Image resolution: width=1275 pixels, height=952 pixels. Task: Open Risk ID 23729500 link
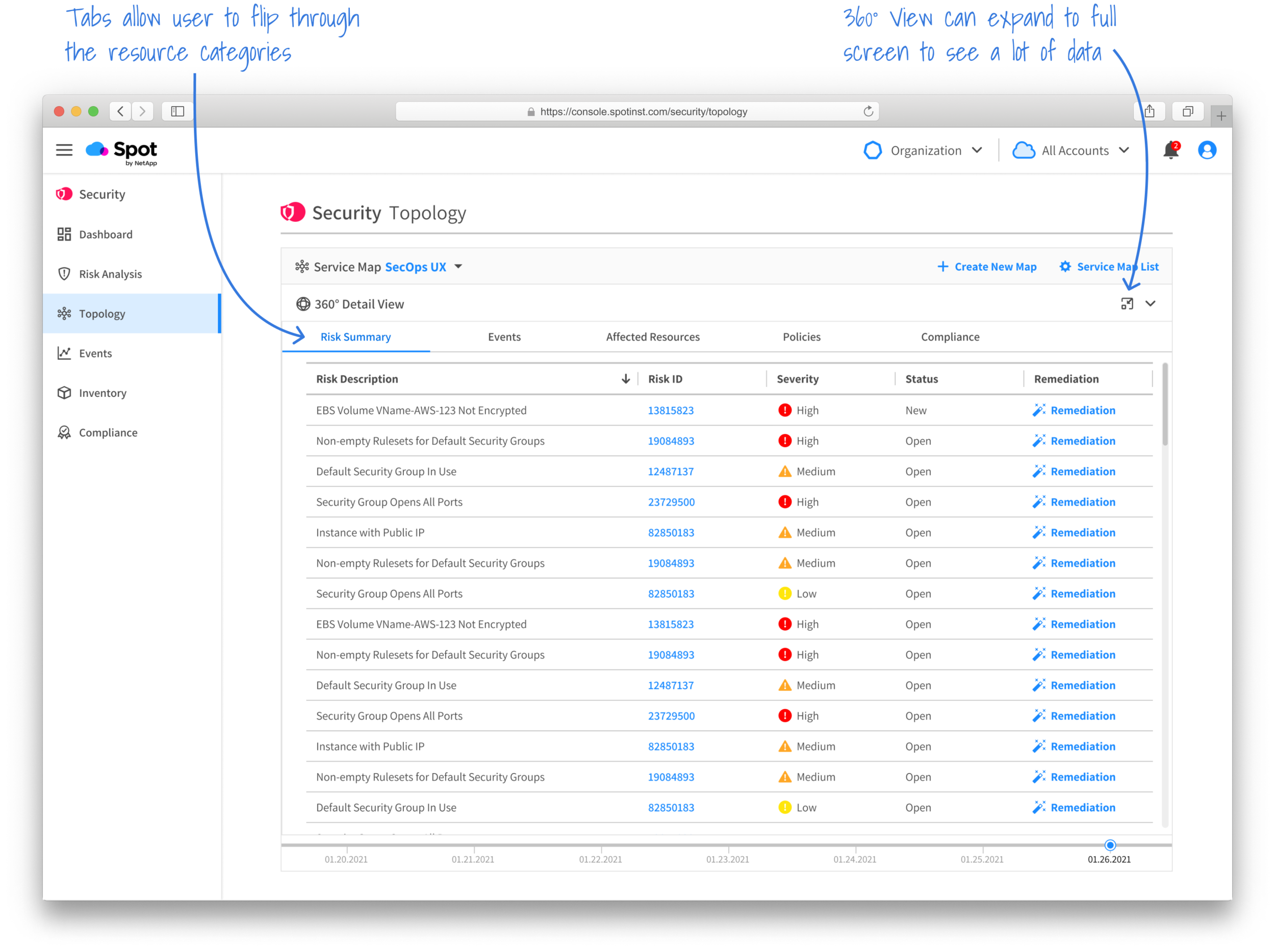(671, 502)
